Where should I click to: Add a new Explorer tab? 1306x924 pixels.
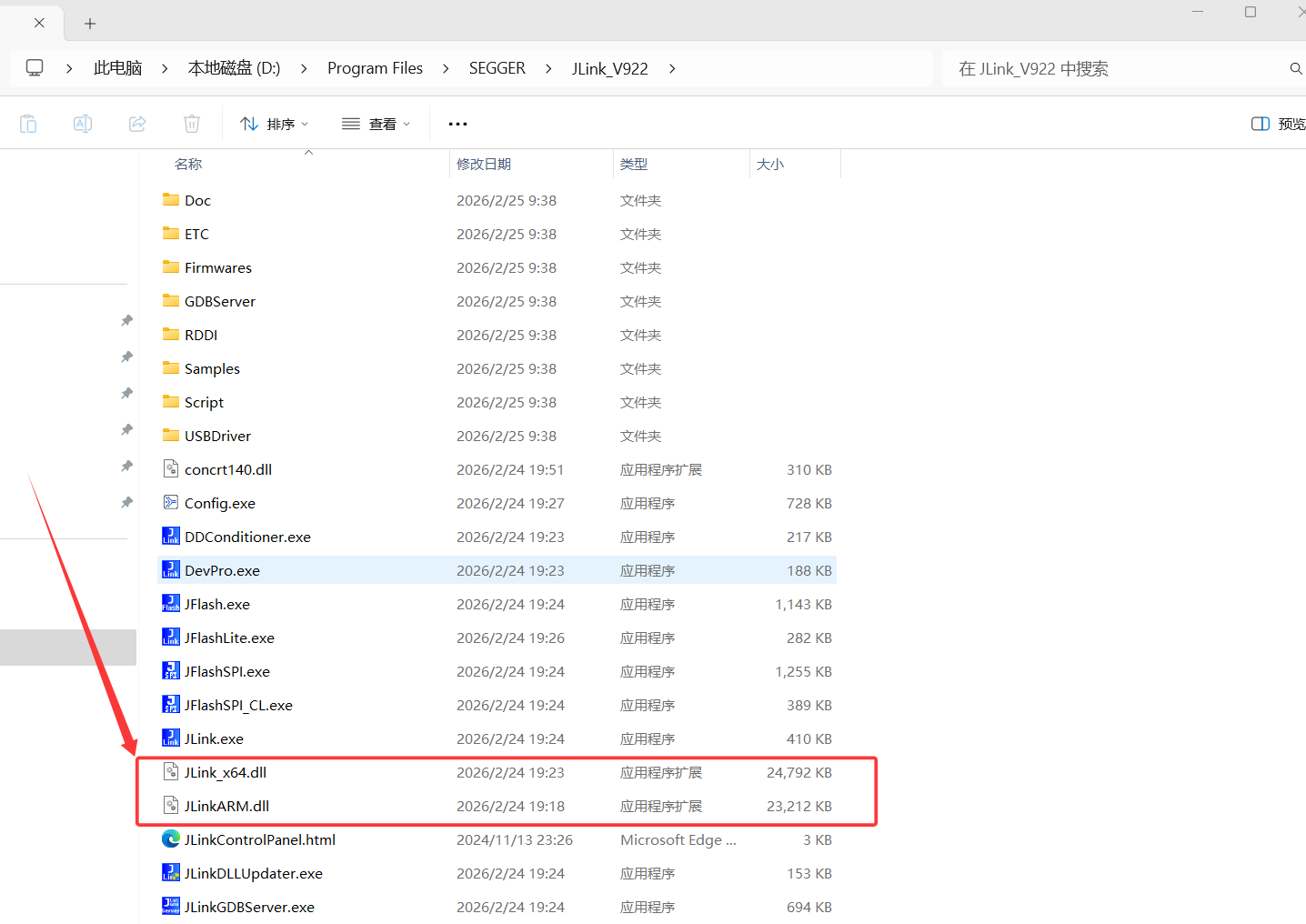tap(89, 24)
